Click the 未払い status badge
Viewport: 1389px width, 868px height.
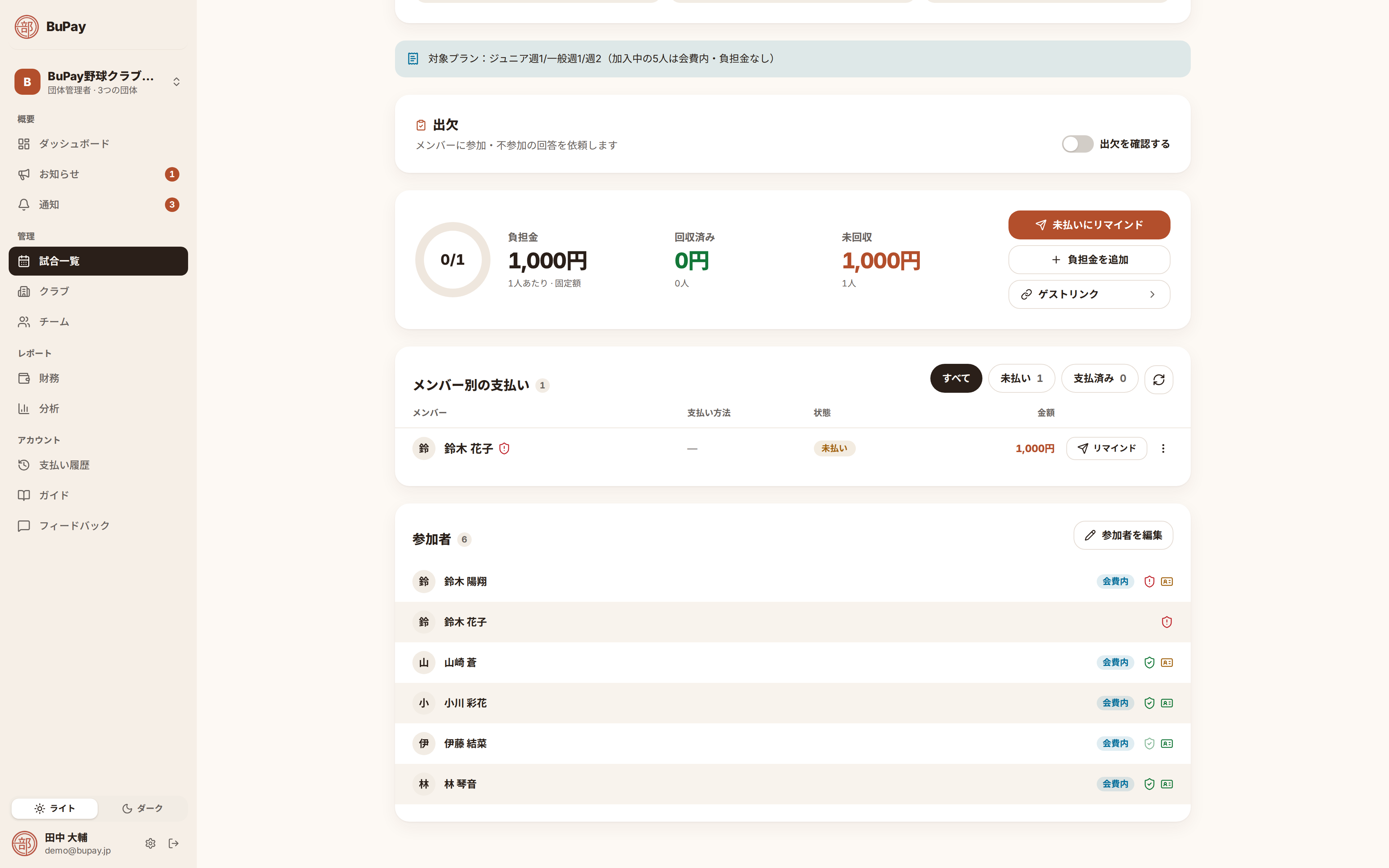(834, 448)
